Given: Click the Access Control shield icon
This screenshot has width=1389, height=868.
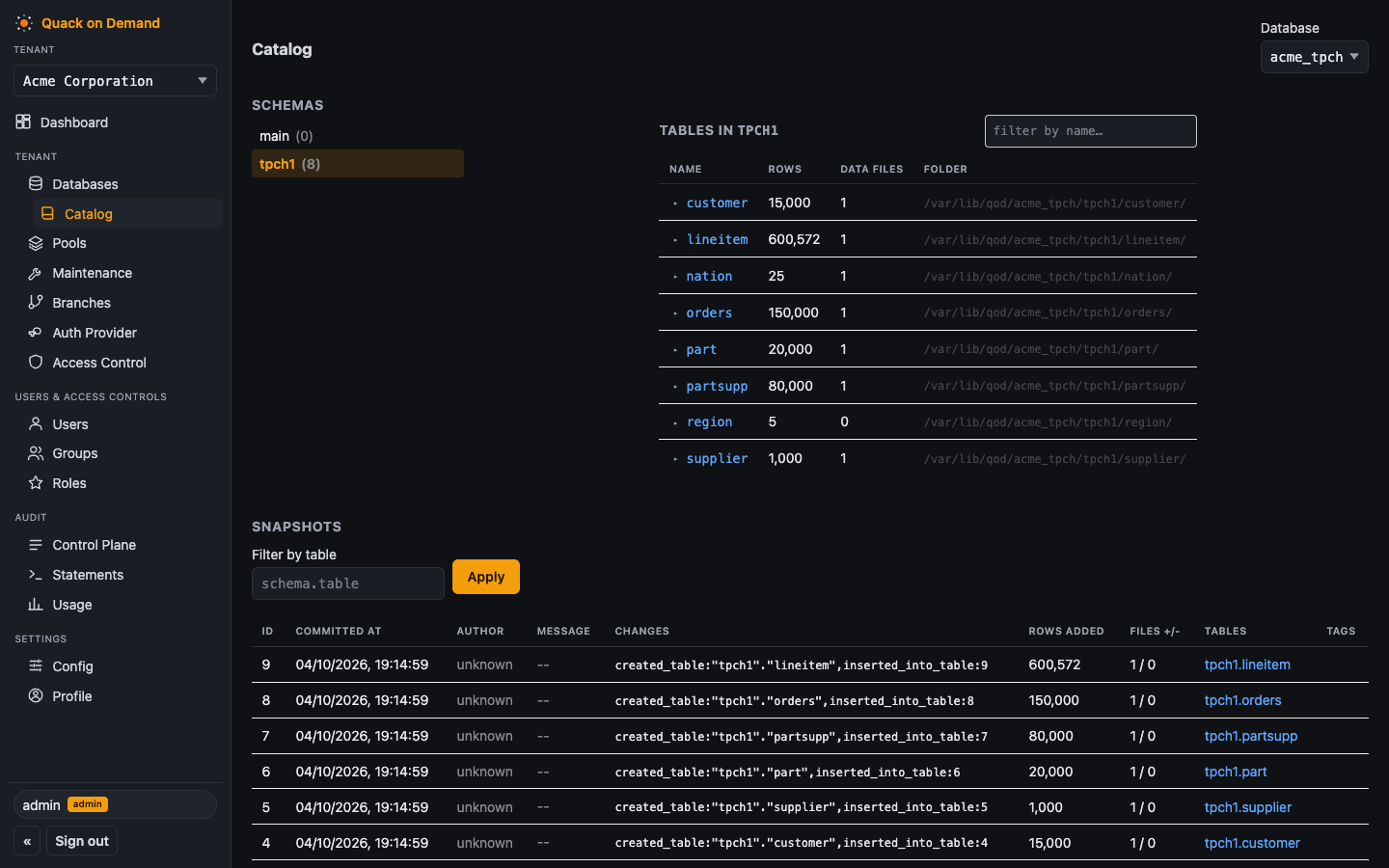Looking at the screenshot, I should tap(36, 362).
